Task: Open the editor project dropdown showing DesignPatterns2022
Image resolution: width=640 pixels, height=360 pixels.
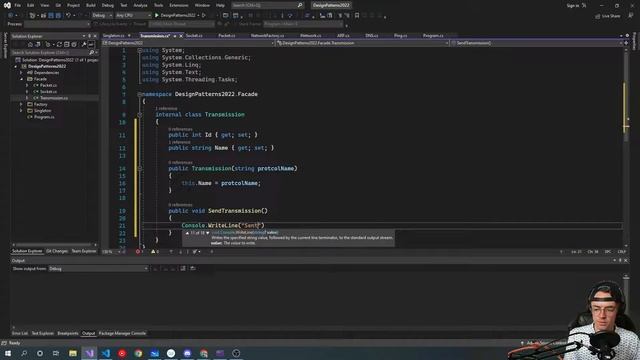Action: 188,43
